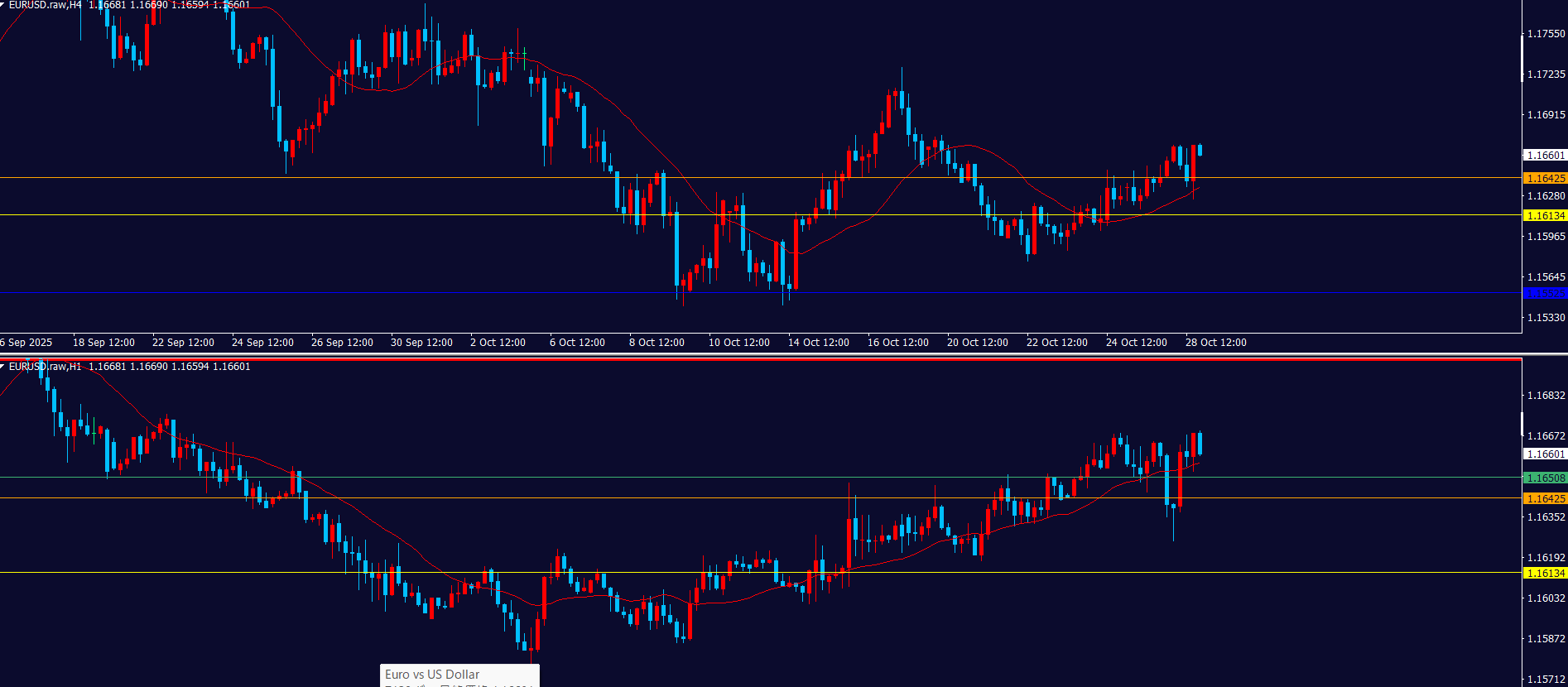This screenshot has width=1568, height=687.
Task: Click the 16 Oct 12:00 time axis label
Action: click(897, 342)
